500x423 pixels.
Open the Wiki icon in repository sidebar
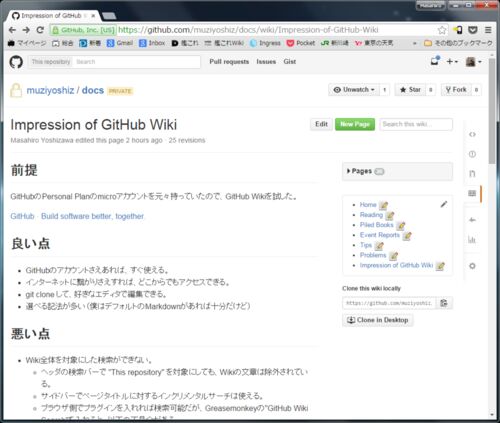(x=472, y=193)
